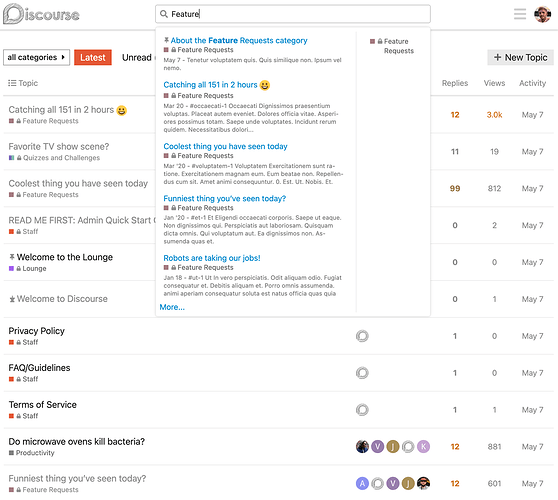Sort the list by Replies column
558x500 pixels.
point(455,83)
